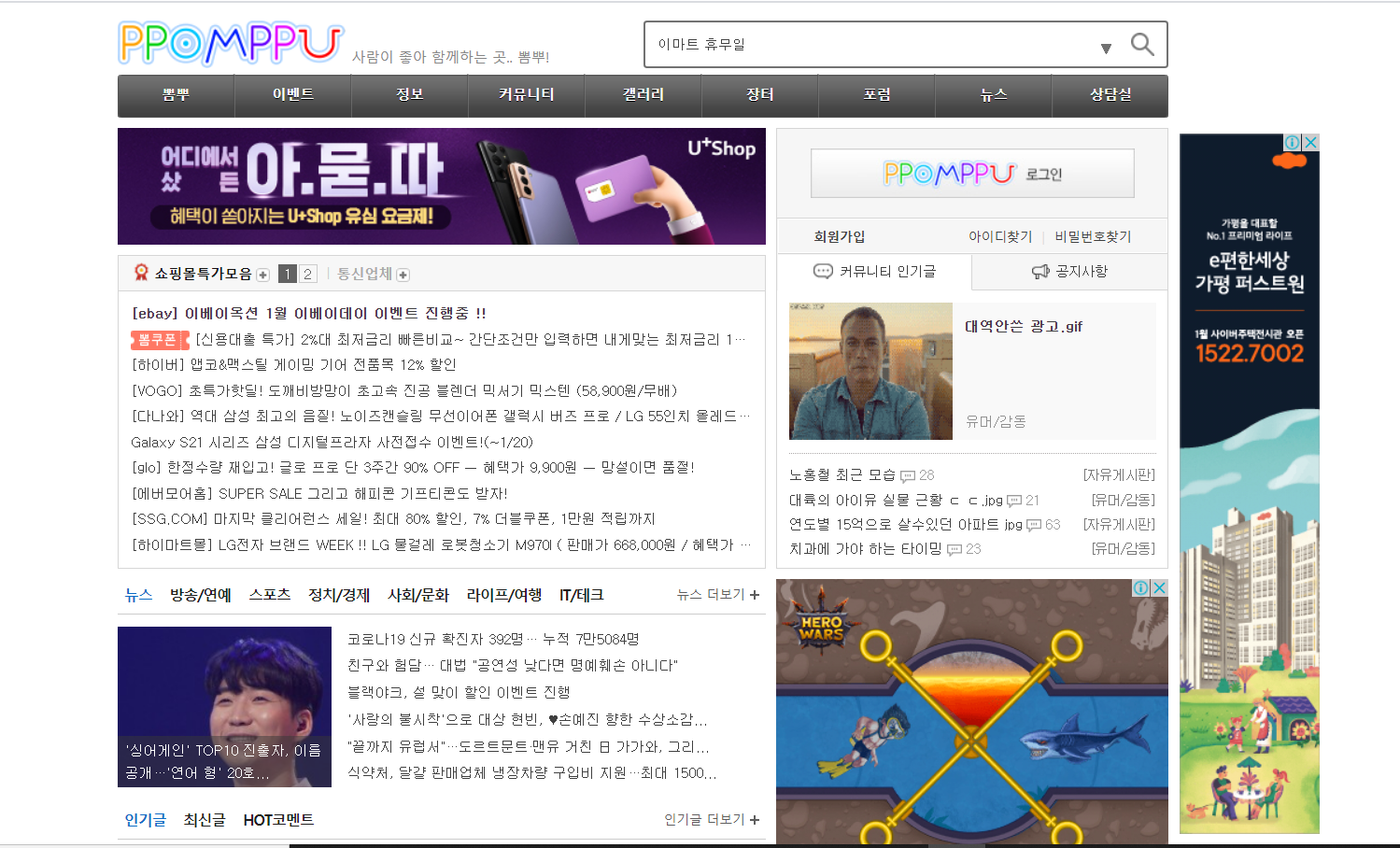
Task: Select the 최신글 tab
Action: coord(205,819)
